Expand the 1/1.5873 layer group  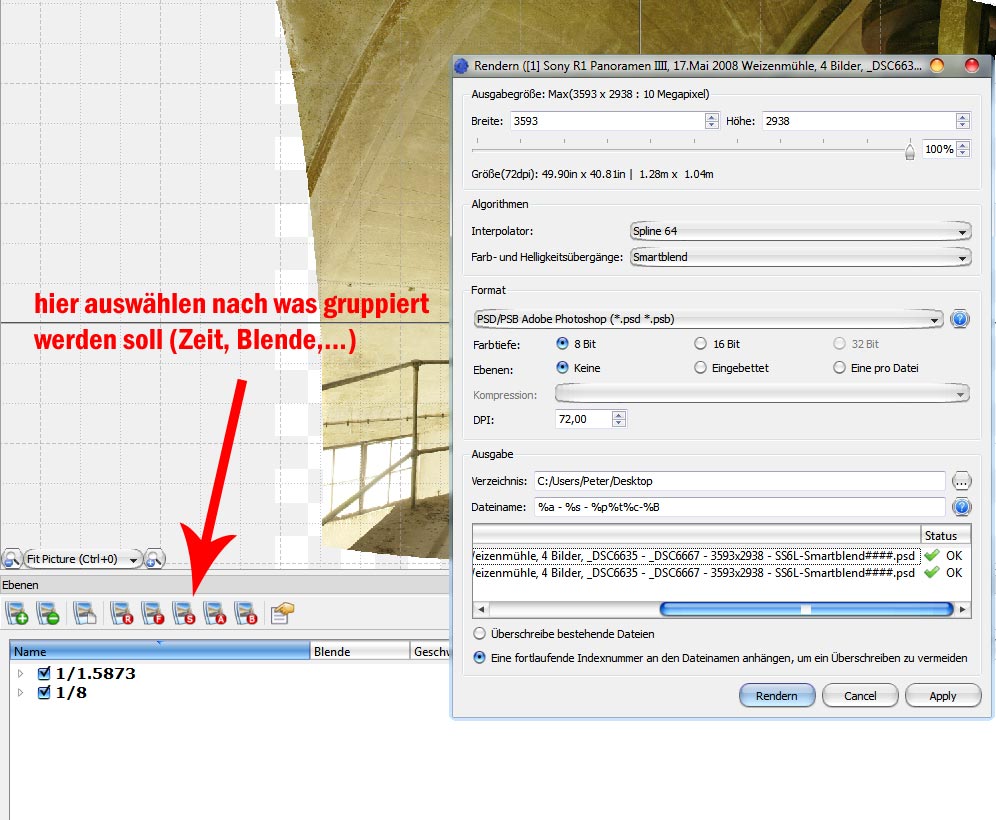(20, 674)
